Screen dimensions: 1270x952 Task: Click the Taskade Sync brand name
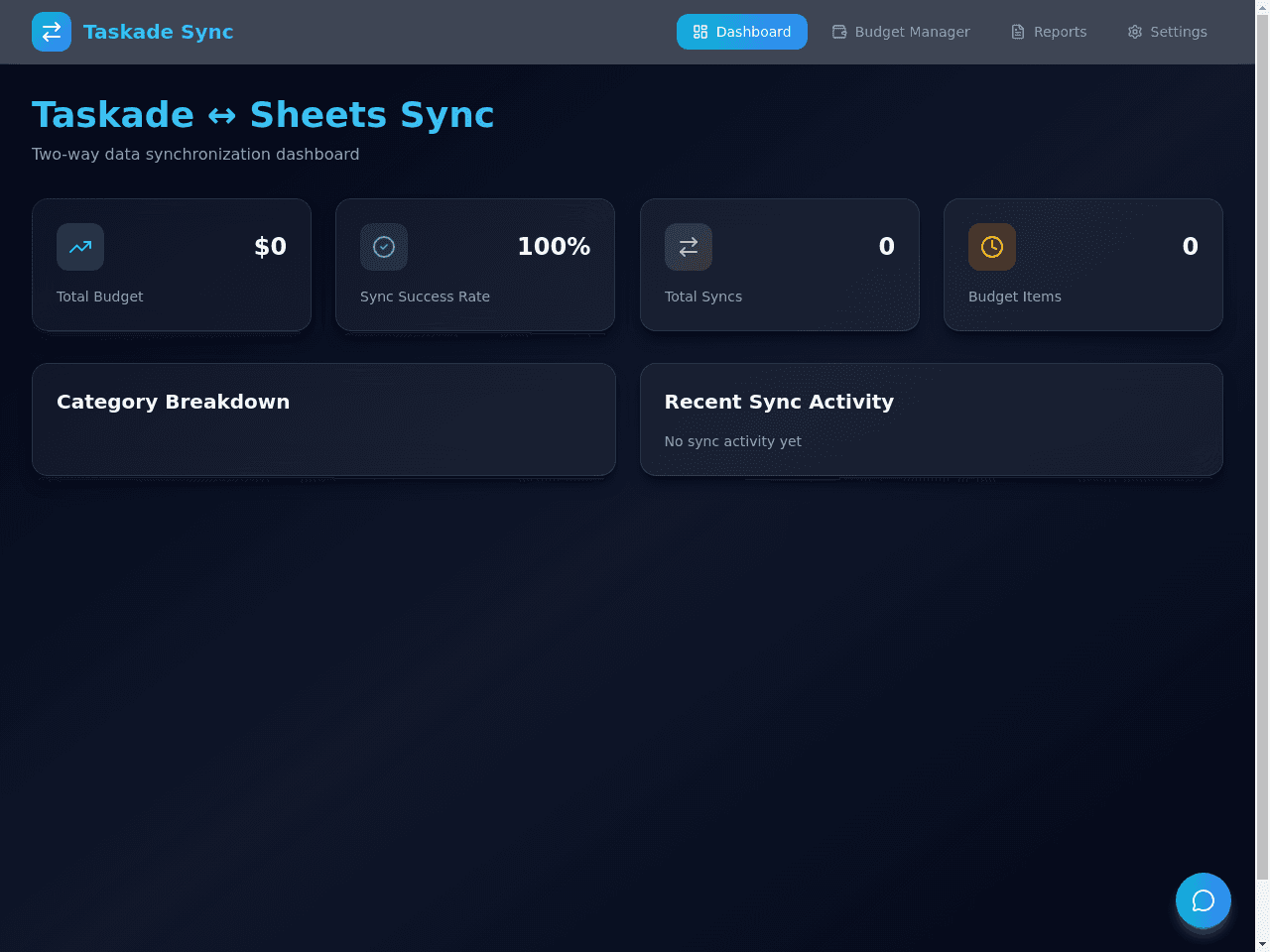(159, 32)
